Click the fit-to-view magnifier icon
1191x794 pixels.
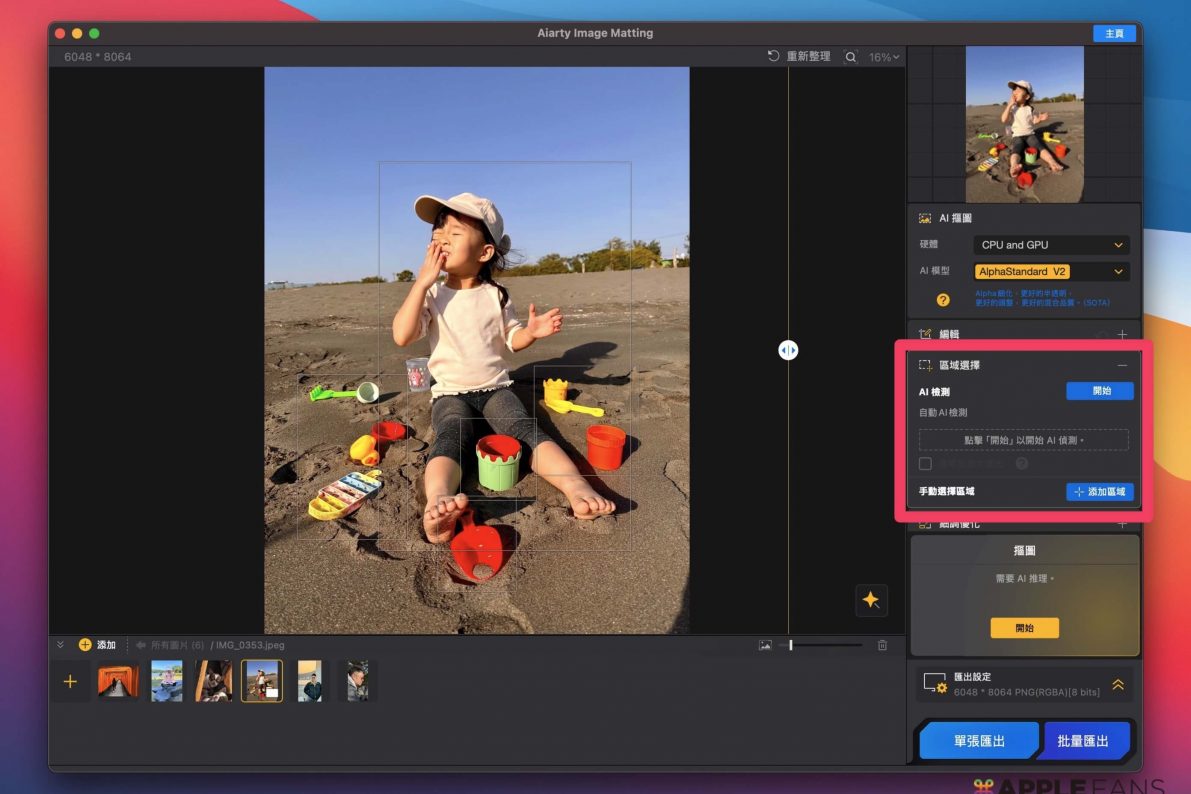pos(850,57)
